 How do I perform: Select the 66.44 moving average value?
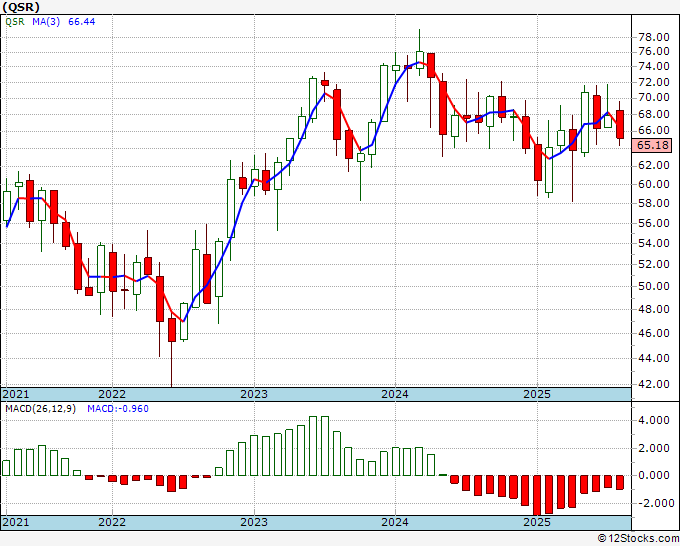tap(82, 22)
